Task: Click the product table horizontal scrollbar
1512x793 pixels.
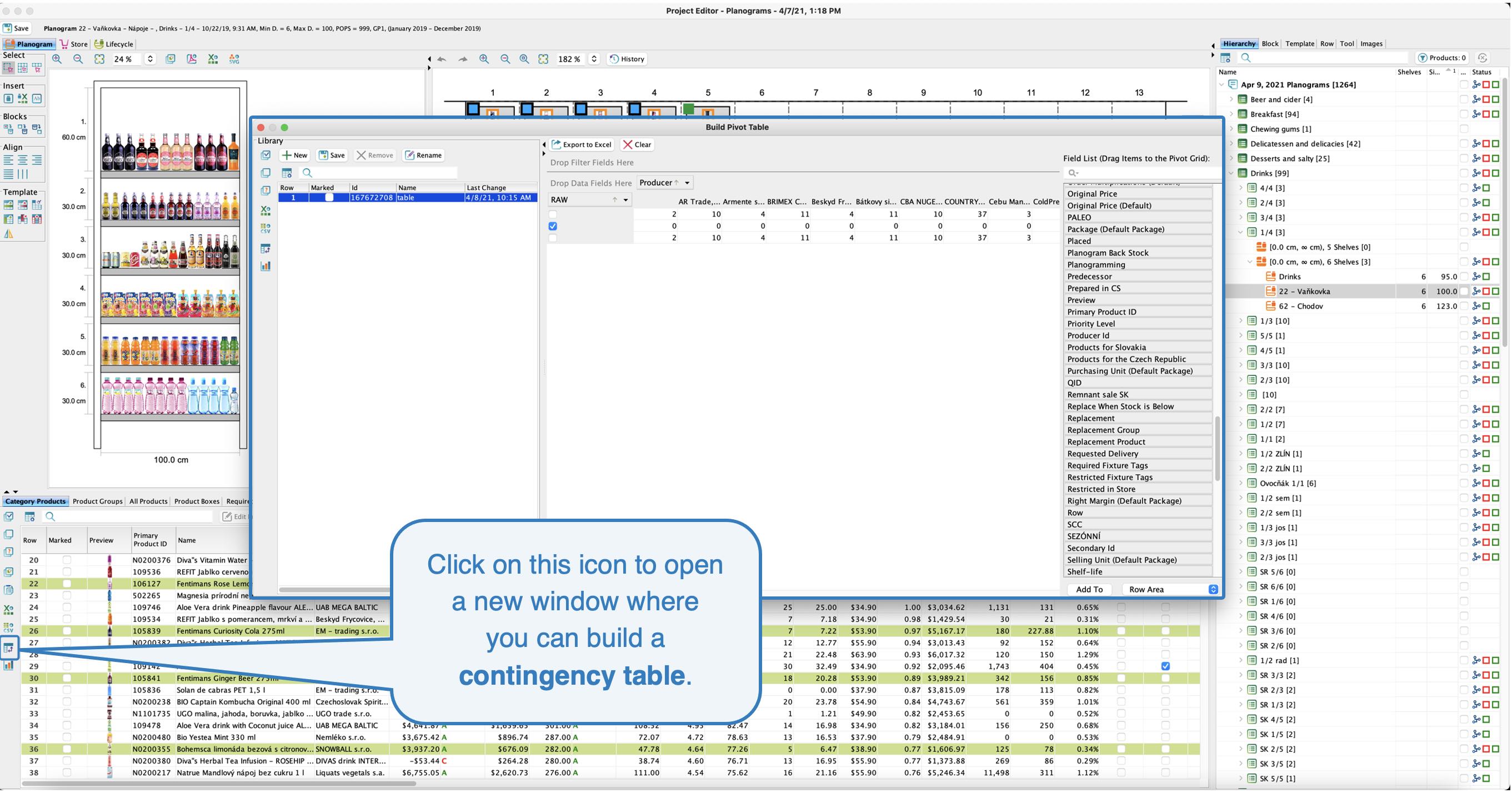Action: point(218,784)
